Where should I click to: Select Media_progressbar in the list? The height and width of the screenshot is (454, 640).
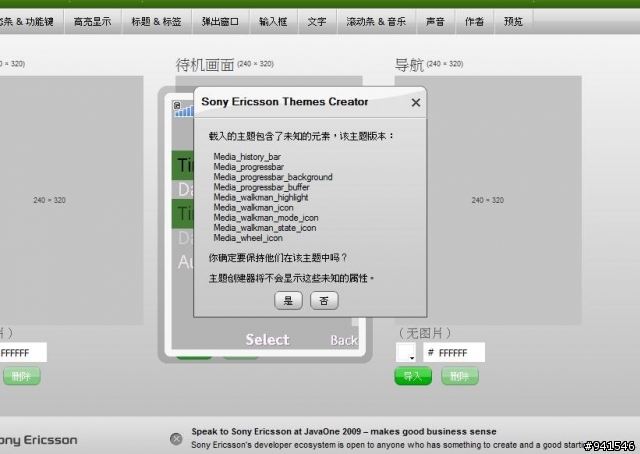click(x=249, y=167)
